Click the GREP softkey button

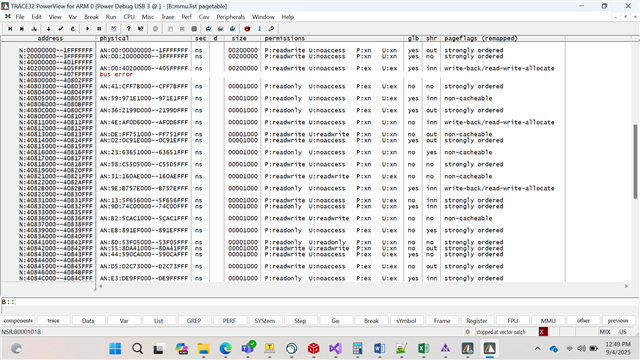pos(194,321)
